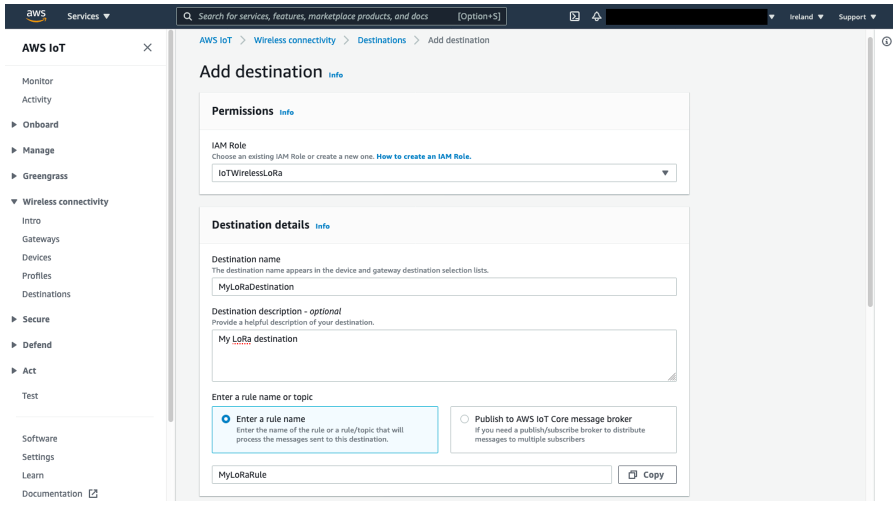Viewport: 893px width, 519px height.
Task: Expand the Secure section
Action: [14, 320]
